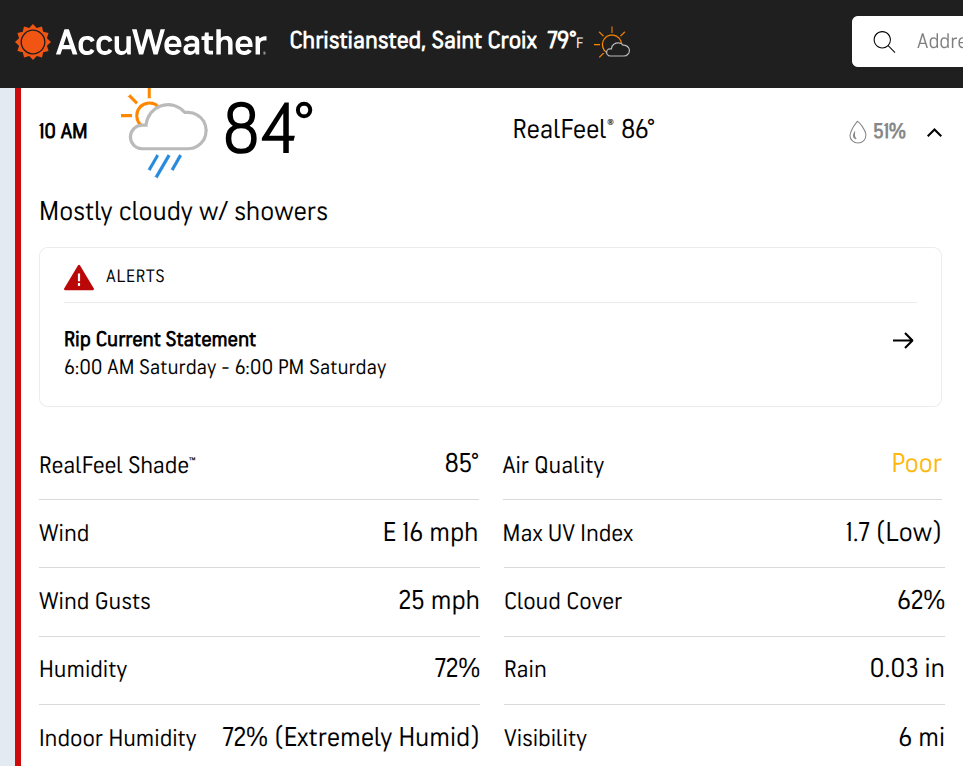This screenshot has height=766, width=963.
Task: Click the raindrop precipitation probability icon
Action: (857, 132)
